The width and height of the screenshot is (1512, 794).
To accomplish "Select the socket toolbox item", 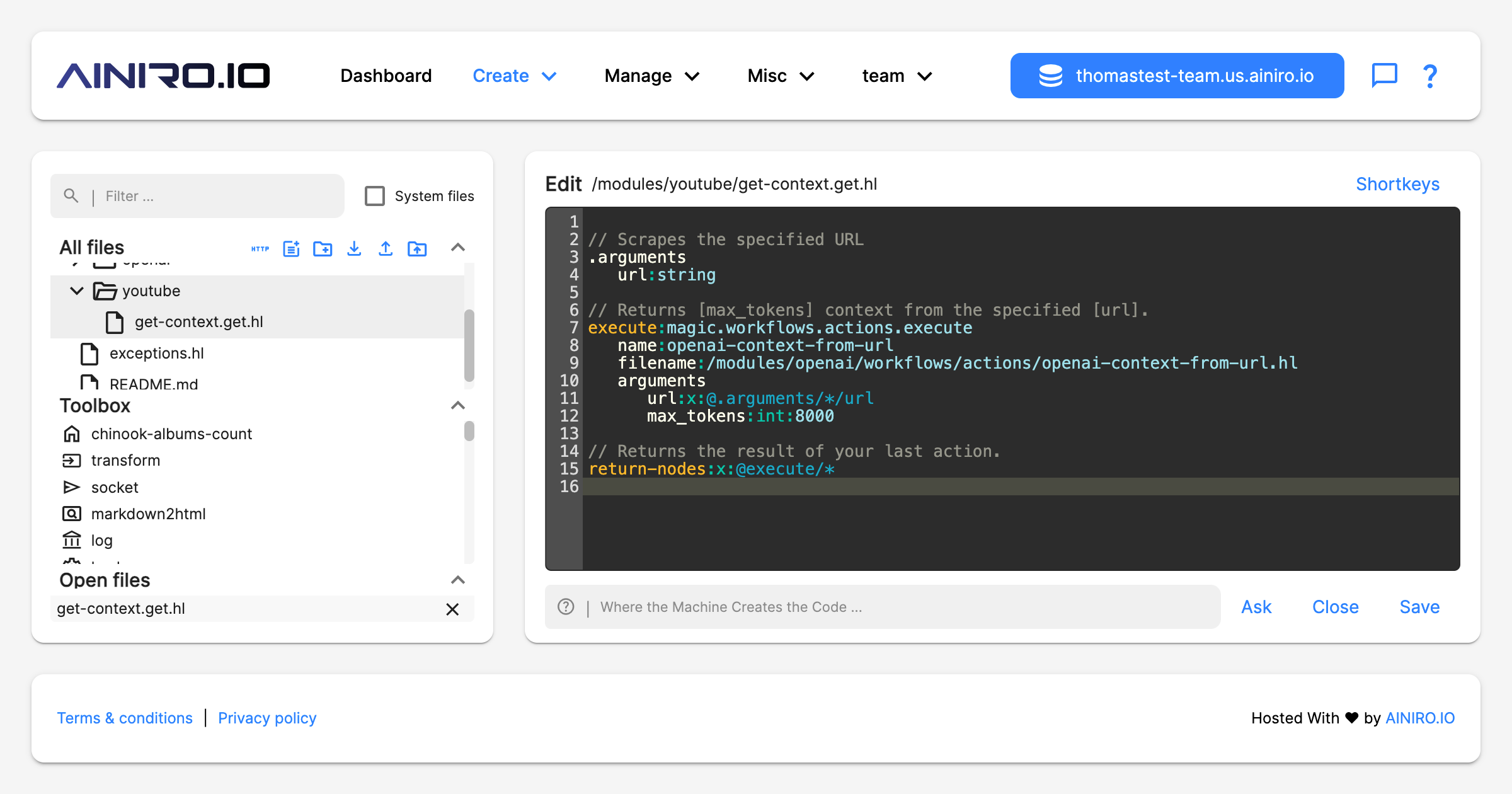I will (115, 487).
